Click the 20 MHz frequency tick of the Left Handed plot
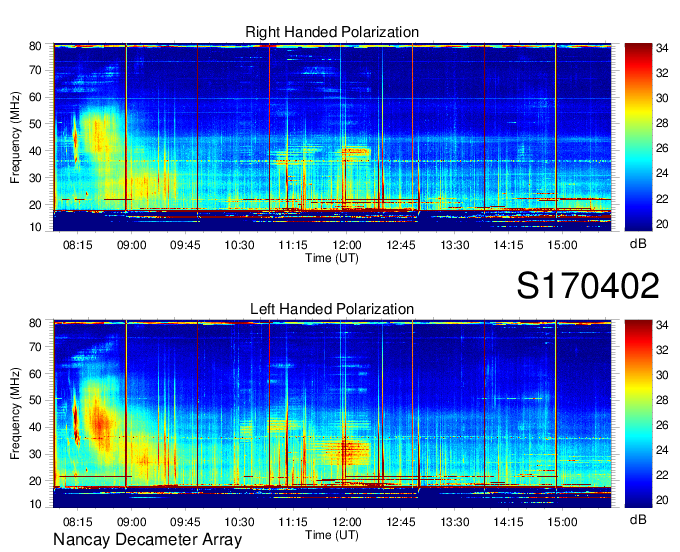Image resolution: width=680 pixels, height=552 pixels. coord(35,480)
